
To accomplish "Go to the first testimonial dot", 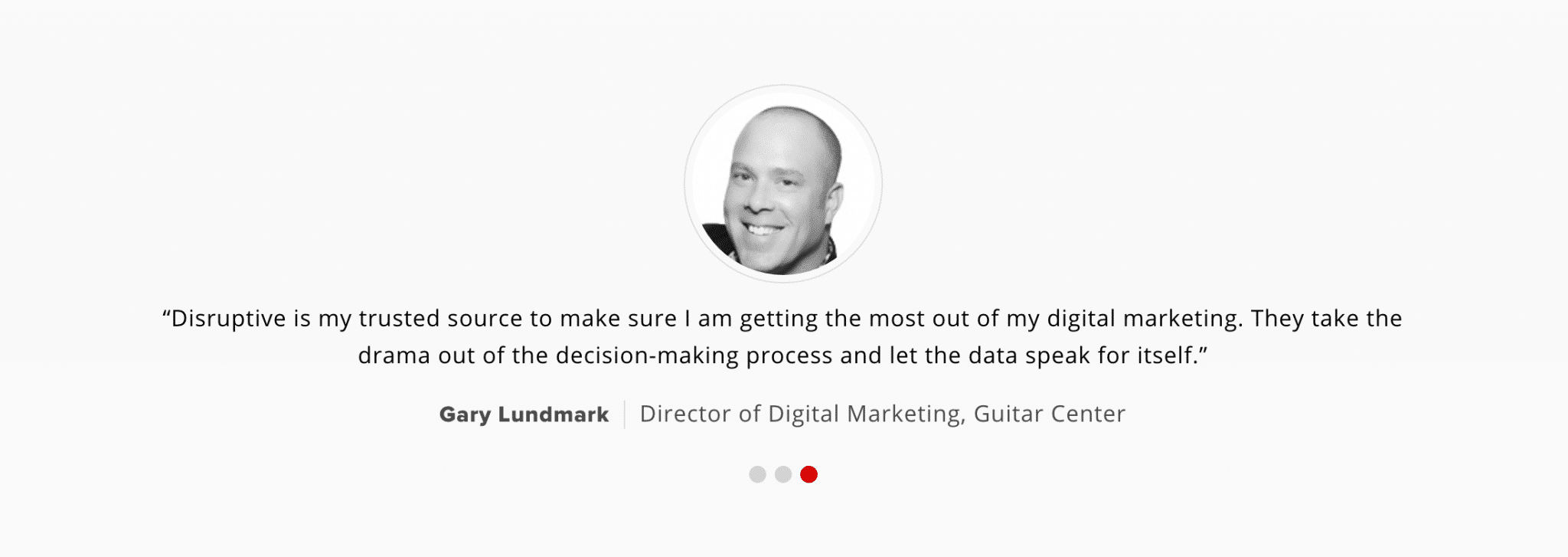I will tap(757, 474).
